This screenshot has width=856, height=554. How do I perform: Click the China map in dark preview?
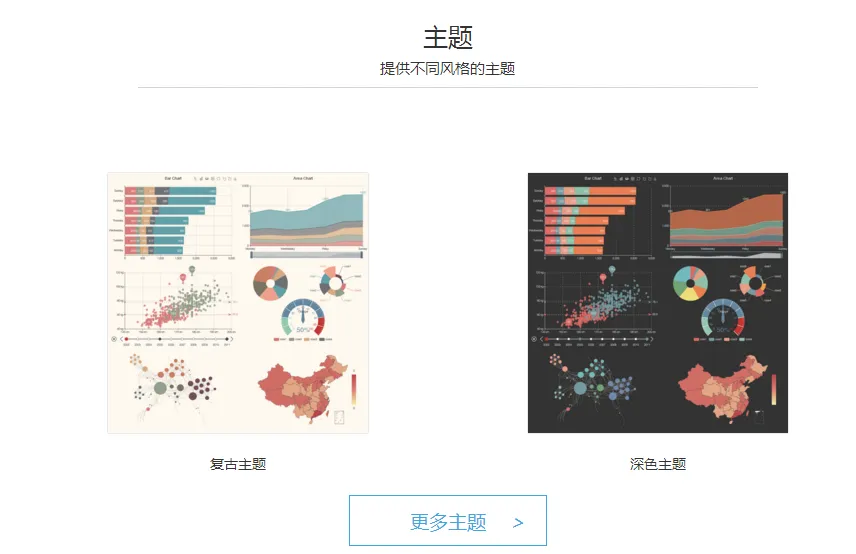pos(722,389)
